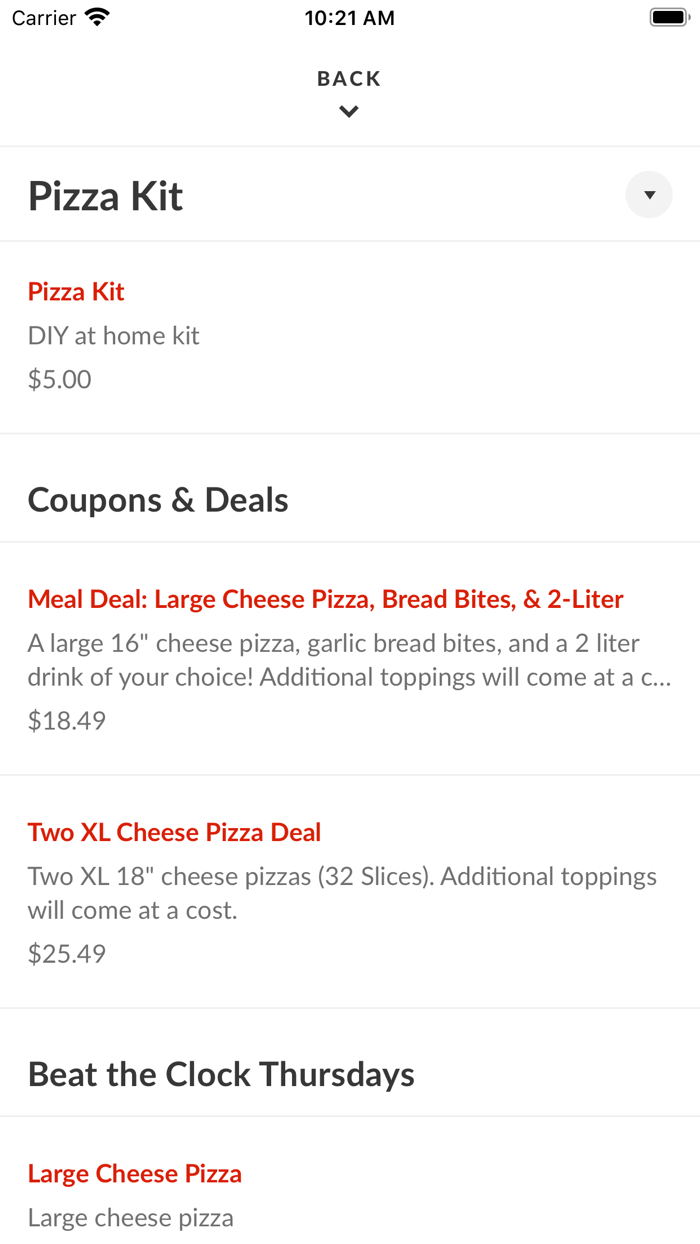
Task: Select the $5.00 Pizza Kit price
Action: coord(59,378)
